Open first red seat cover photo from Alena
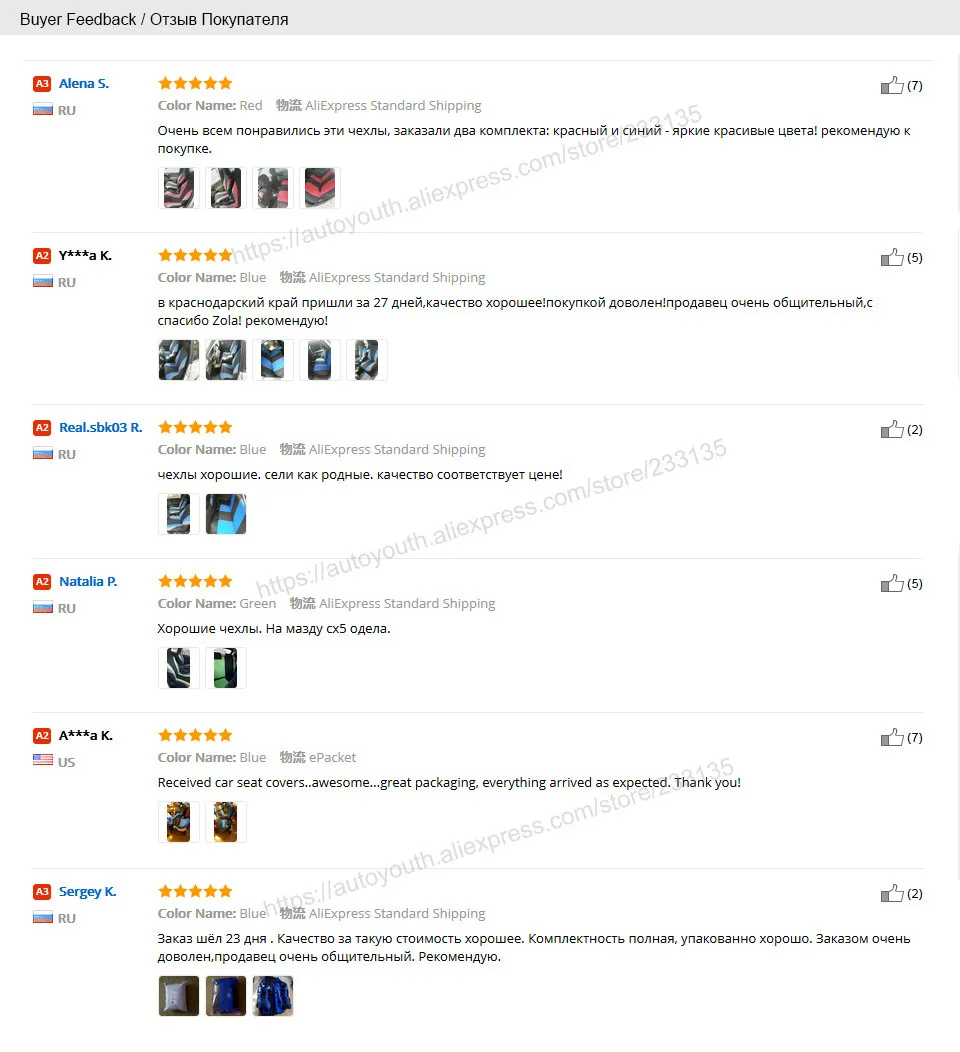This screenshot has height=1052, width=960. [x=178, y=188]
